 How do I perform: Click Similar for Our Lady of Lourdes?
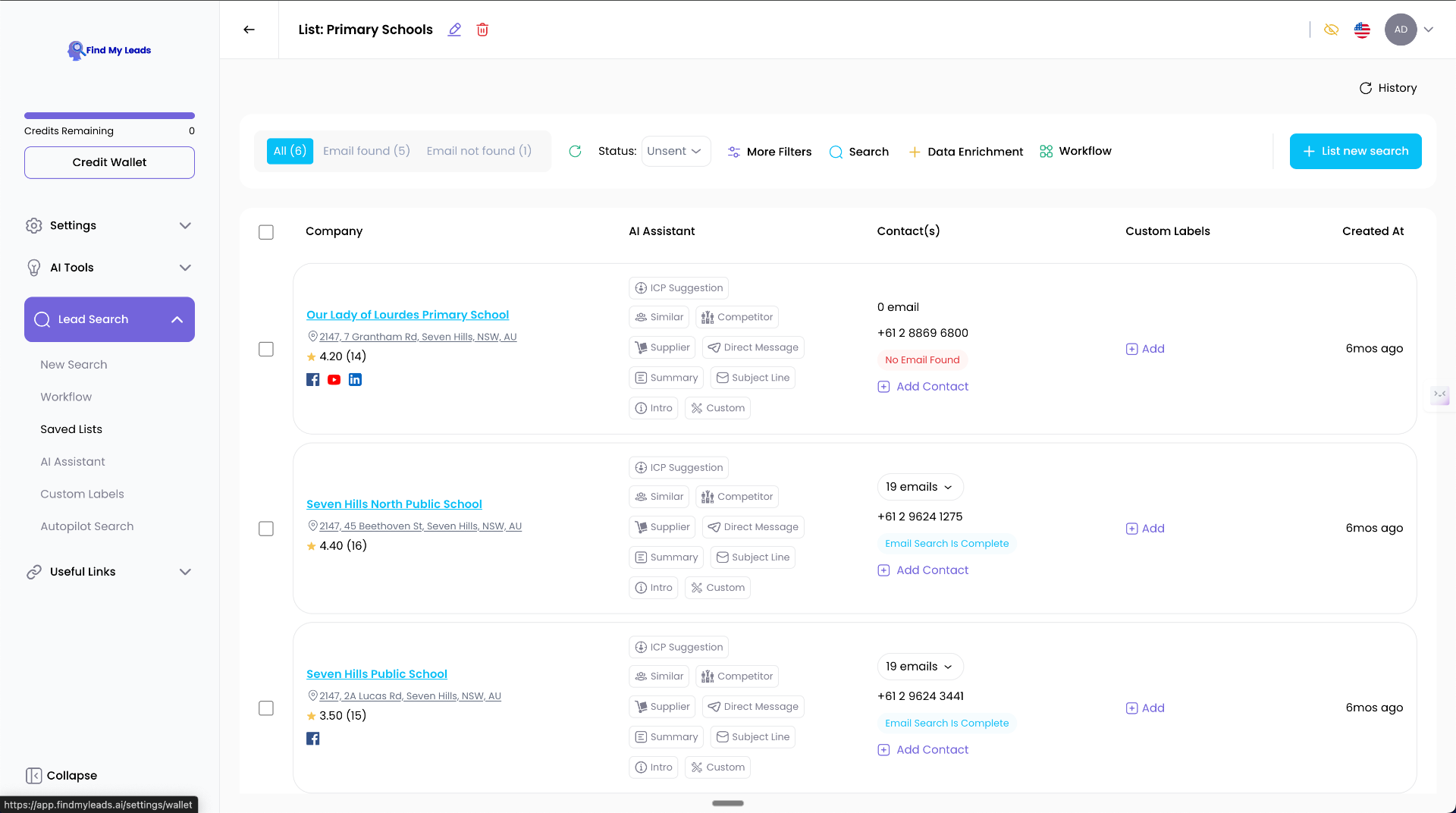pyautogui.click(x=659, y=317)
